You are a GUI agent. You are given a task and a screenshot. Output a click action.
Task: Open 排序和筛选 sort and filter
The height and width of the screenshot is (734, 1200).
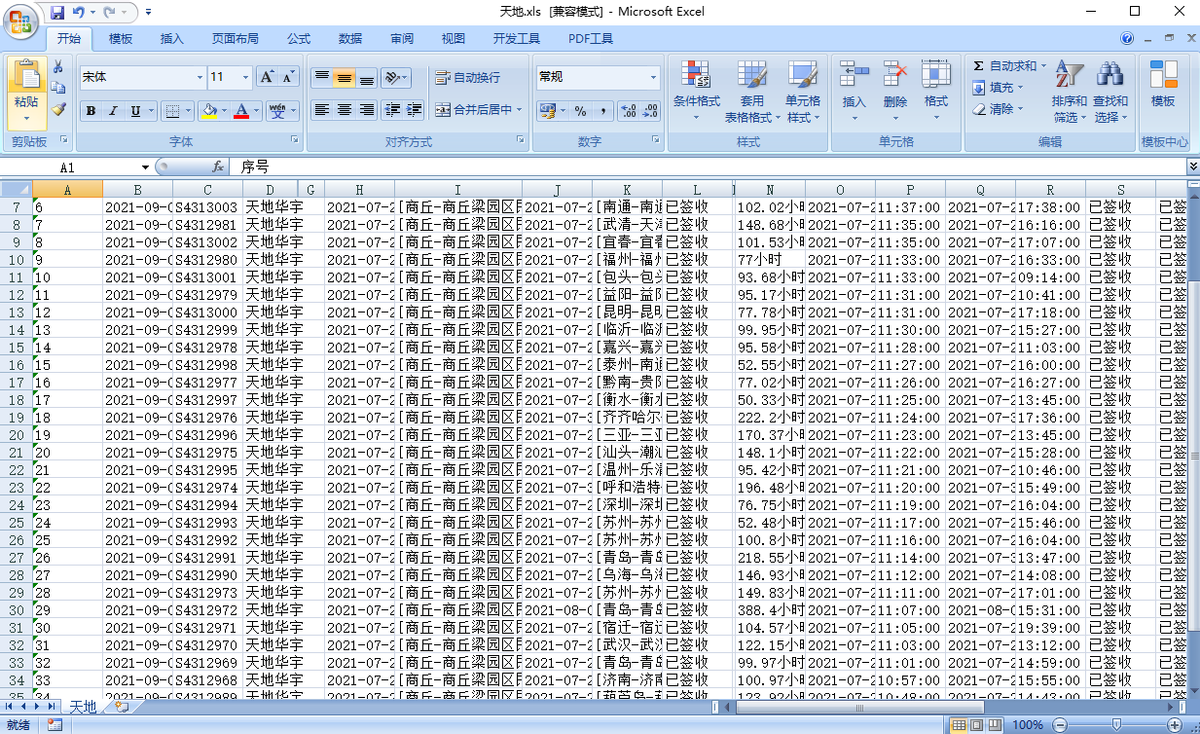pyautogui.click(x=1069, y=91)
